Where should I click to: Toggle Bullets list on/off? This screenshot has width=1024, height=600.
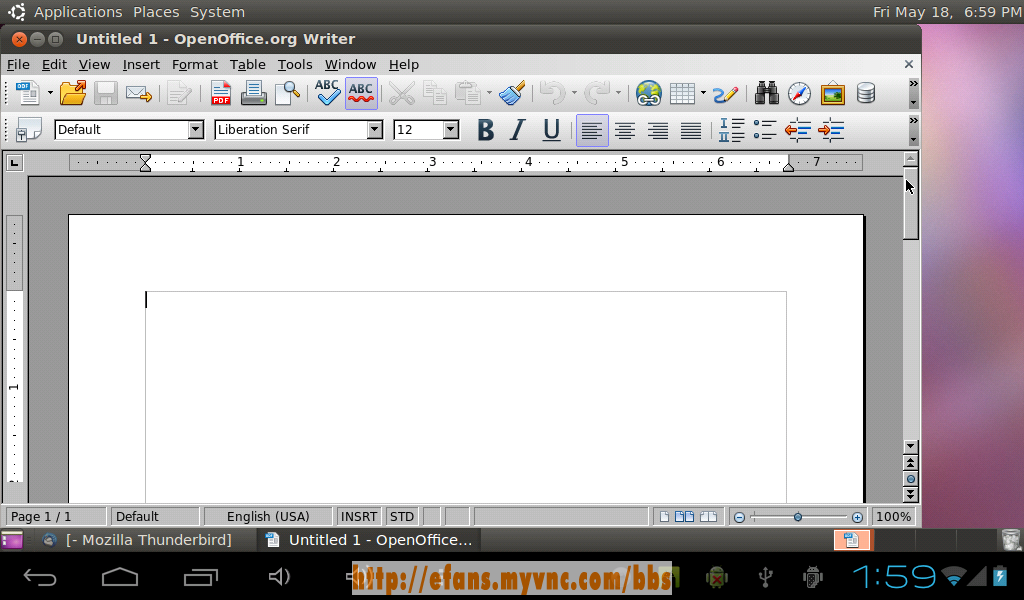pyautogui.click(x=765, y=130)
